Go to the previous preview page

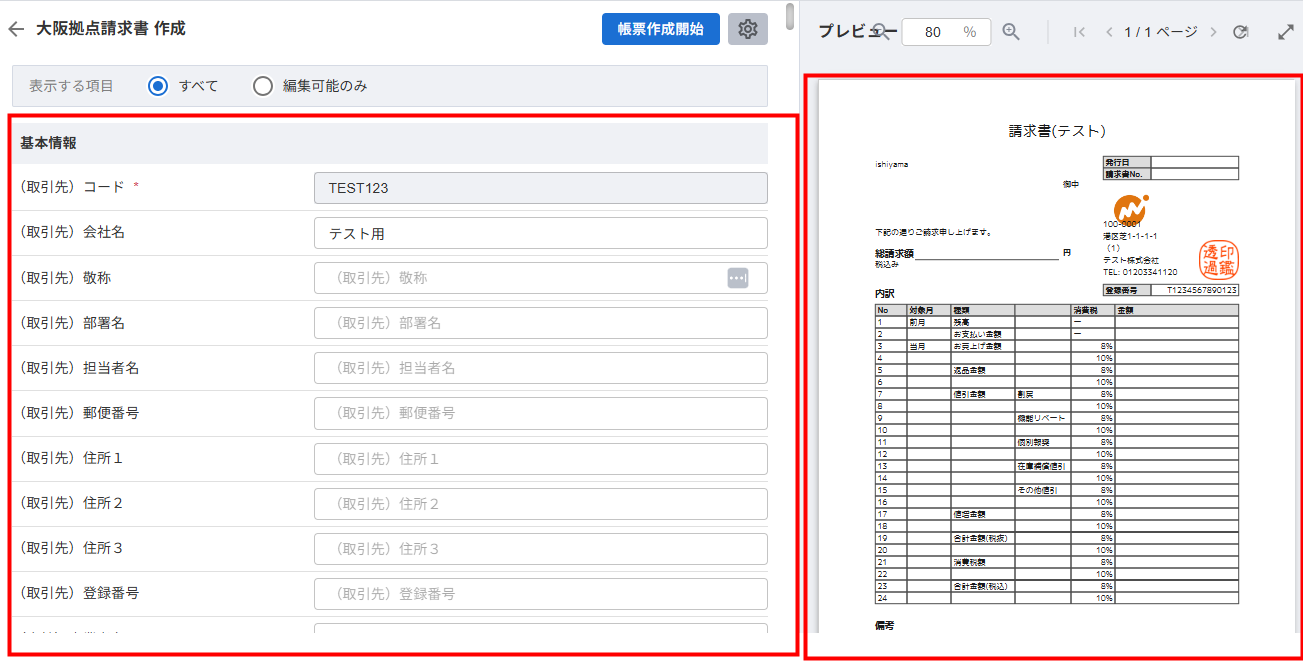tap(1108, 32)
